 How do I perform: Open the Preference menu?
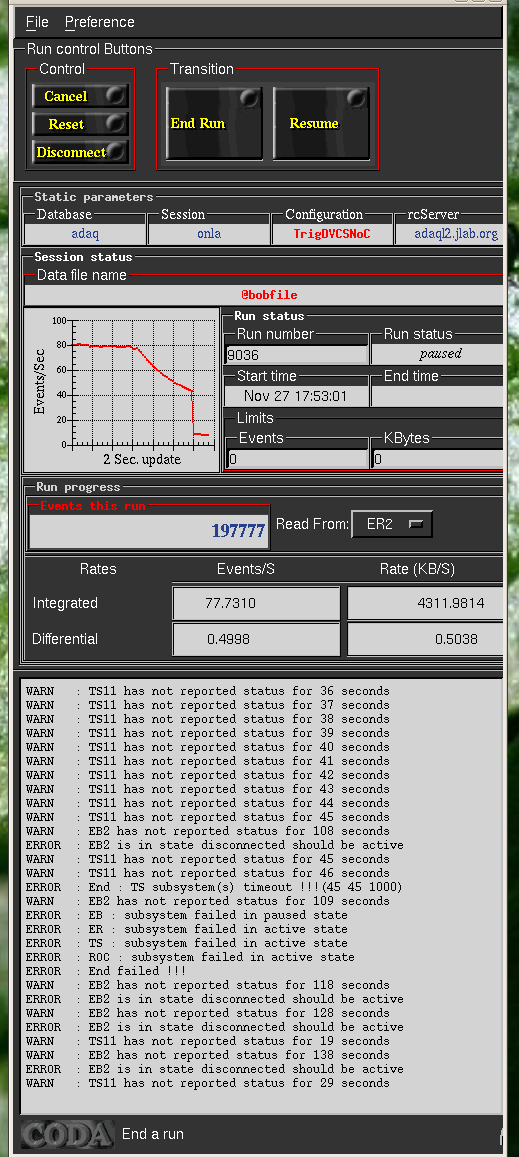click(x=100, y=22)
